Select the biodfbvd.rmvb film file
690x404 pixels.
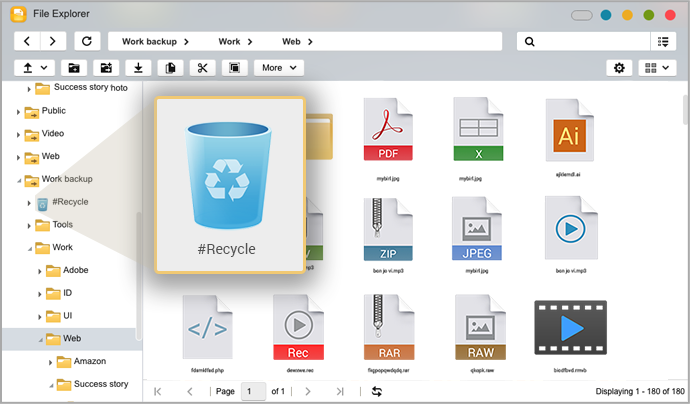pyautogui.click(x=571, y=327)
